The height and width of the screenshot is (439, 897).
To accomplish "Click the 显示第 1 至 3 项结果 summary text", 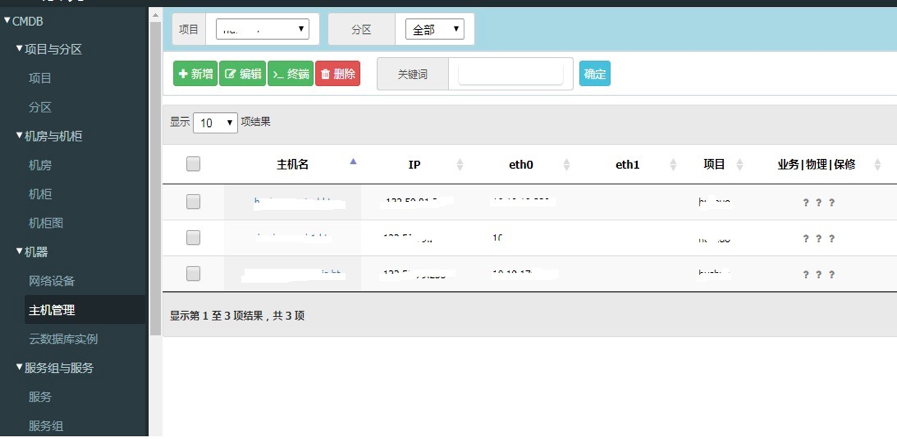I will (x=237, y=316).
